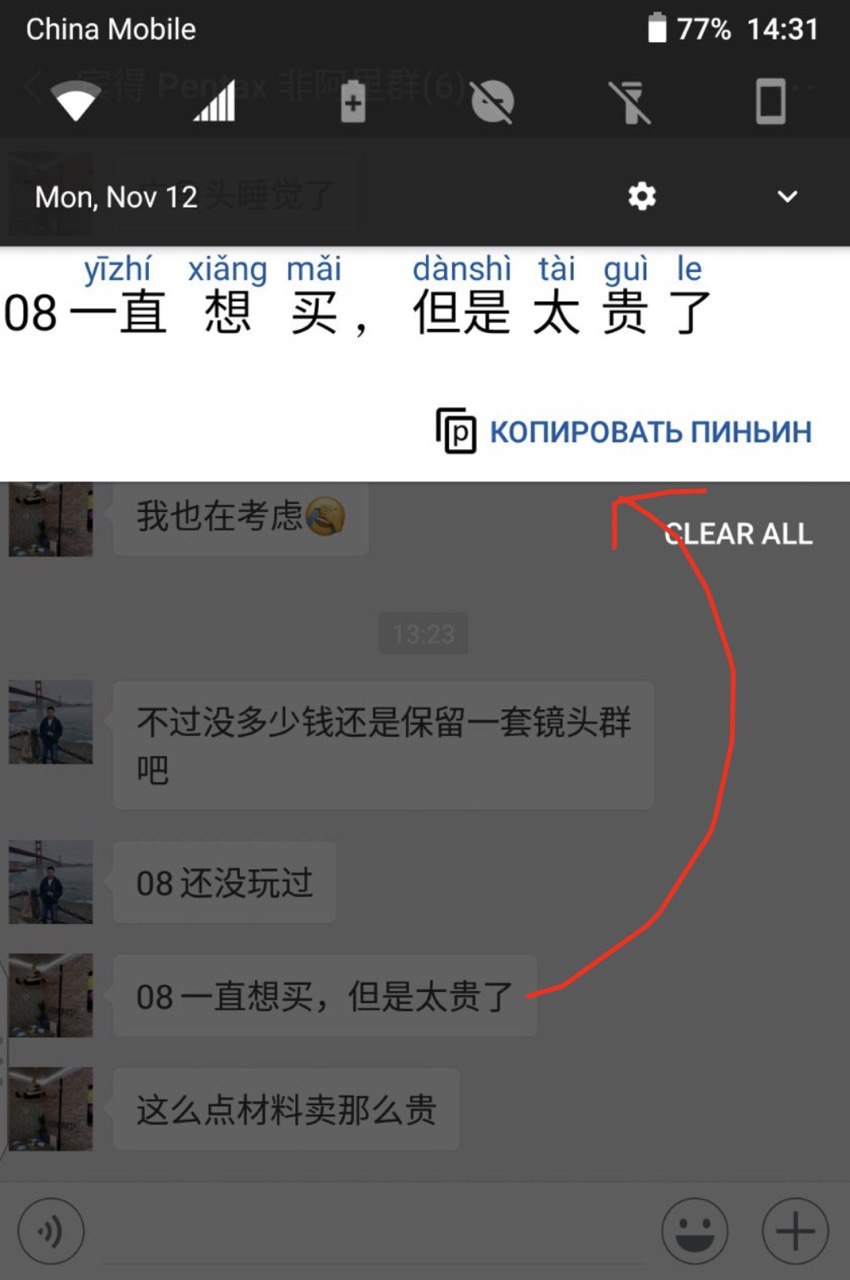Open the avatar next to 不过没多少钱 message
Viewport: 850px width, 1280px height.
point(51,723)
